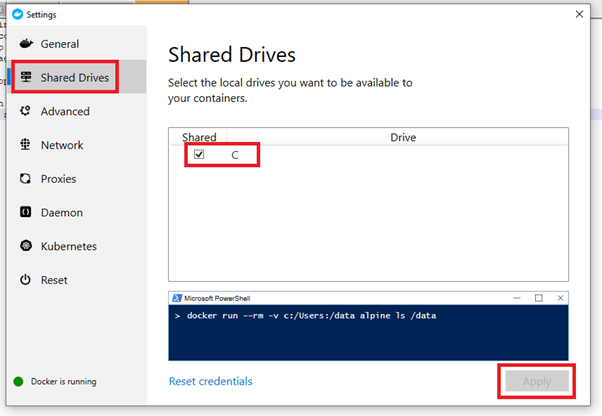Click the X on the PowerShell preview window
This screenshot has width=602, height=416.
(560, 298)
